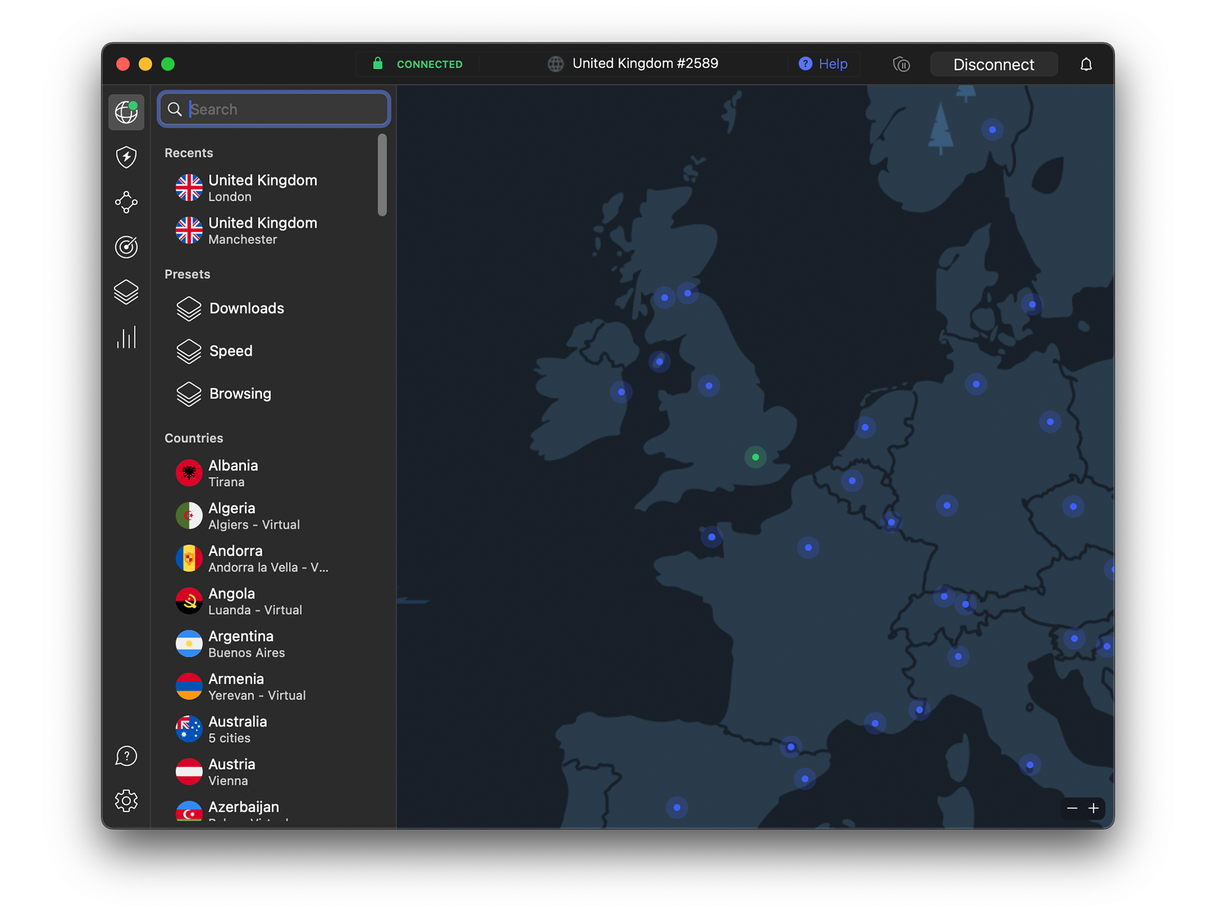
Task: Select the globe map view icon
Action: point(126,112)
